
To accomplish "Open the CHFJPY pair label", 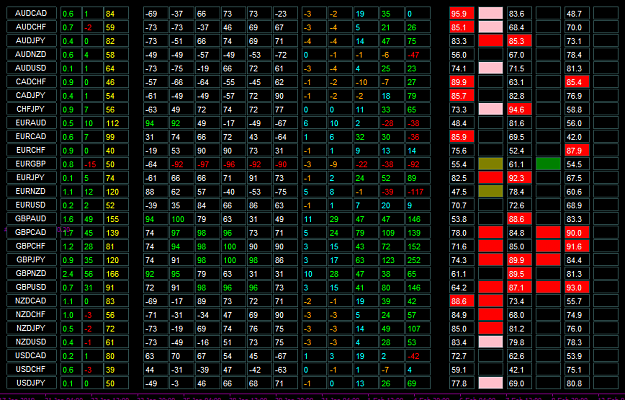I will 31,109.
